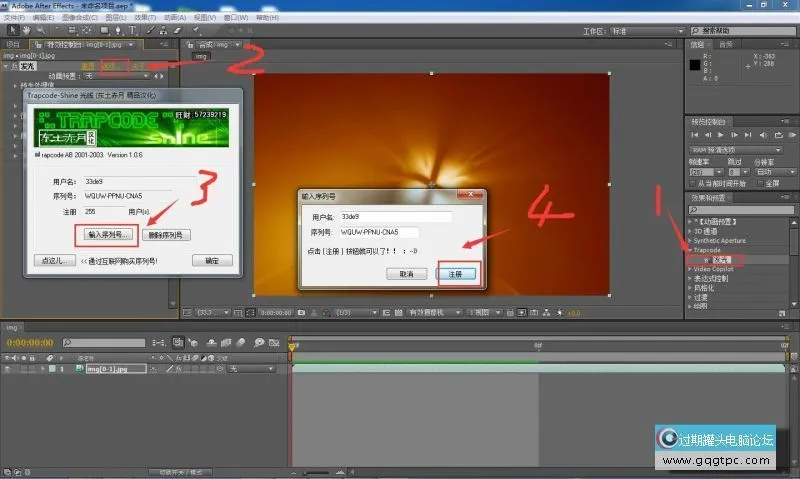Image resolution: width=800 pixels, height=479 pixels.
Task: Select the Zoom magnifier tool
Action: click(x=41, y=31)
